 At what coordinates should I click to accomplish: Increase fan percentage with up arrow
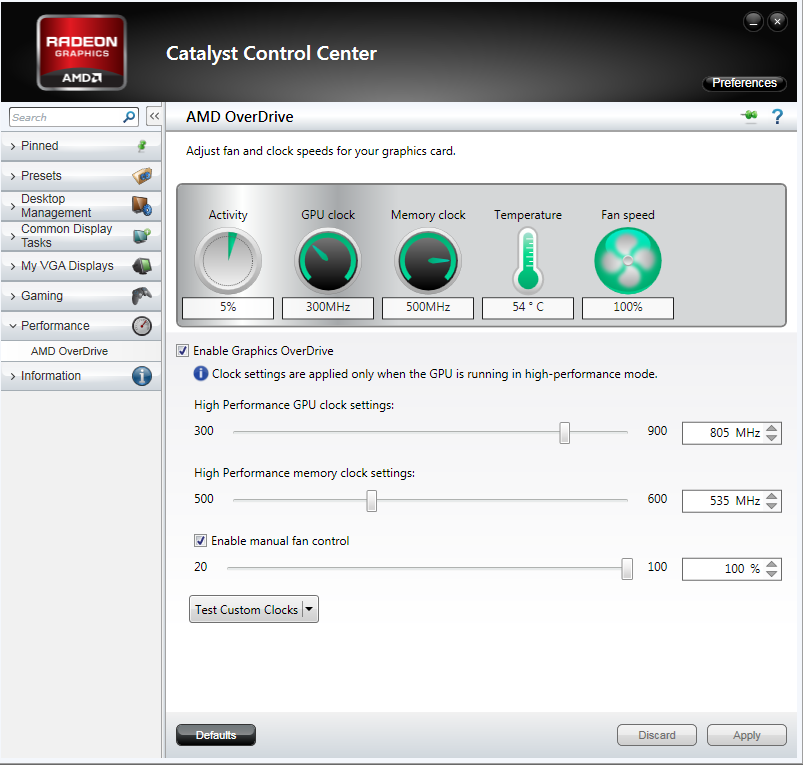(771, 564)
